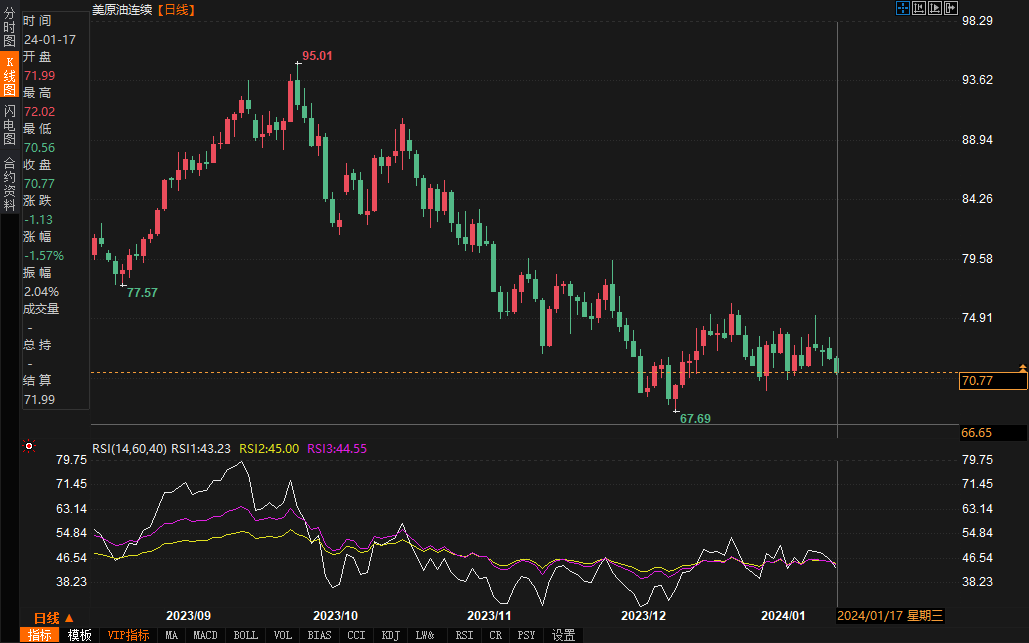Image resolution: width=1029 pixels, height=643 pixels.
Task: Click the 95.01 high price marker
Action: (317, 56)
